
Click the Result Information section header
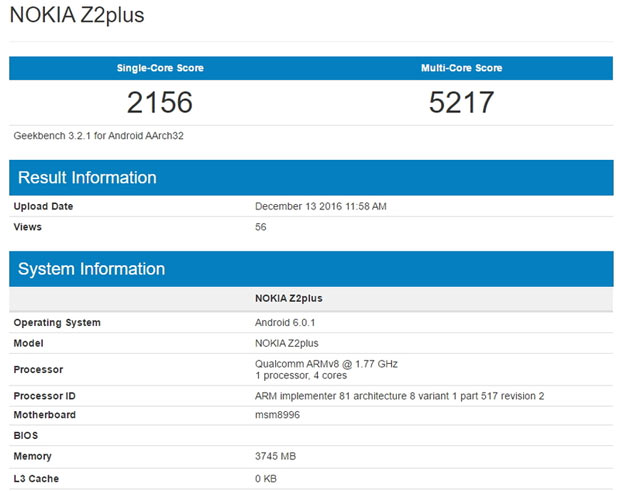pos(311,178)
